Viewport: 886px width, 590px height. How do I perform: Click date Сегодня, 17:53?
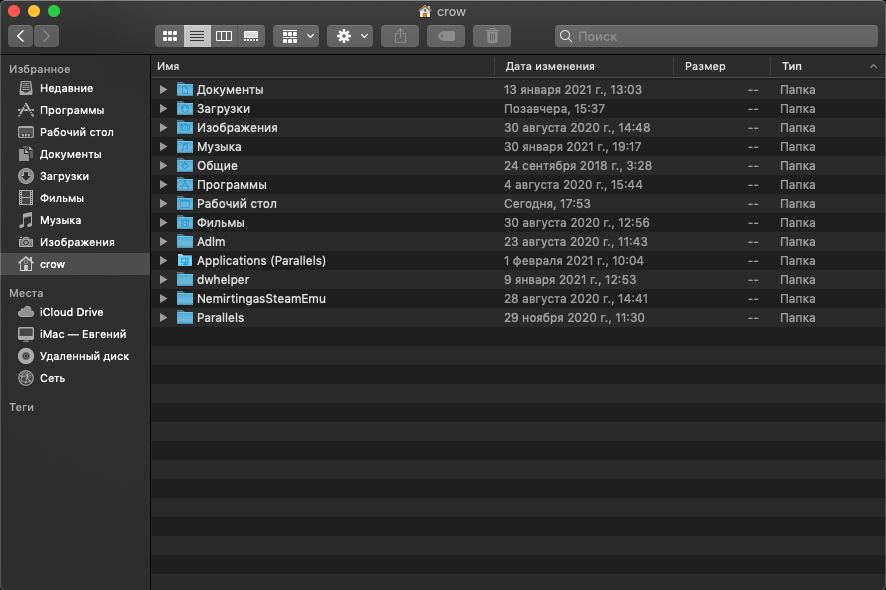pyautogui.click(x=547, y=203)
